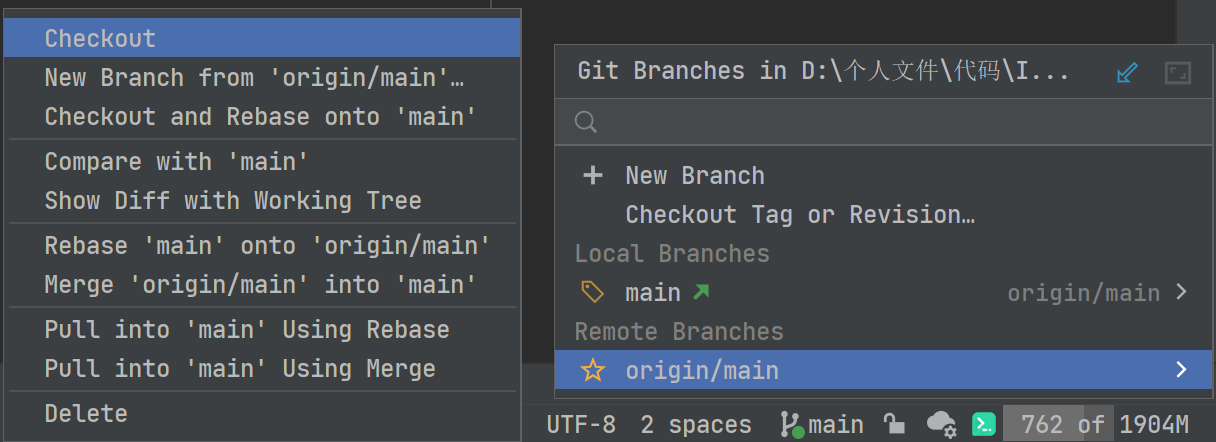
Task: Click Checkout Tag or Revision…
Action: point(799,214)
